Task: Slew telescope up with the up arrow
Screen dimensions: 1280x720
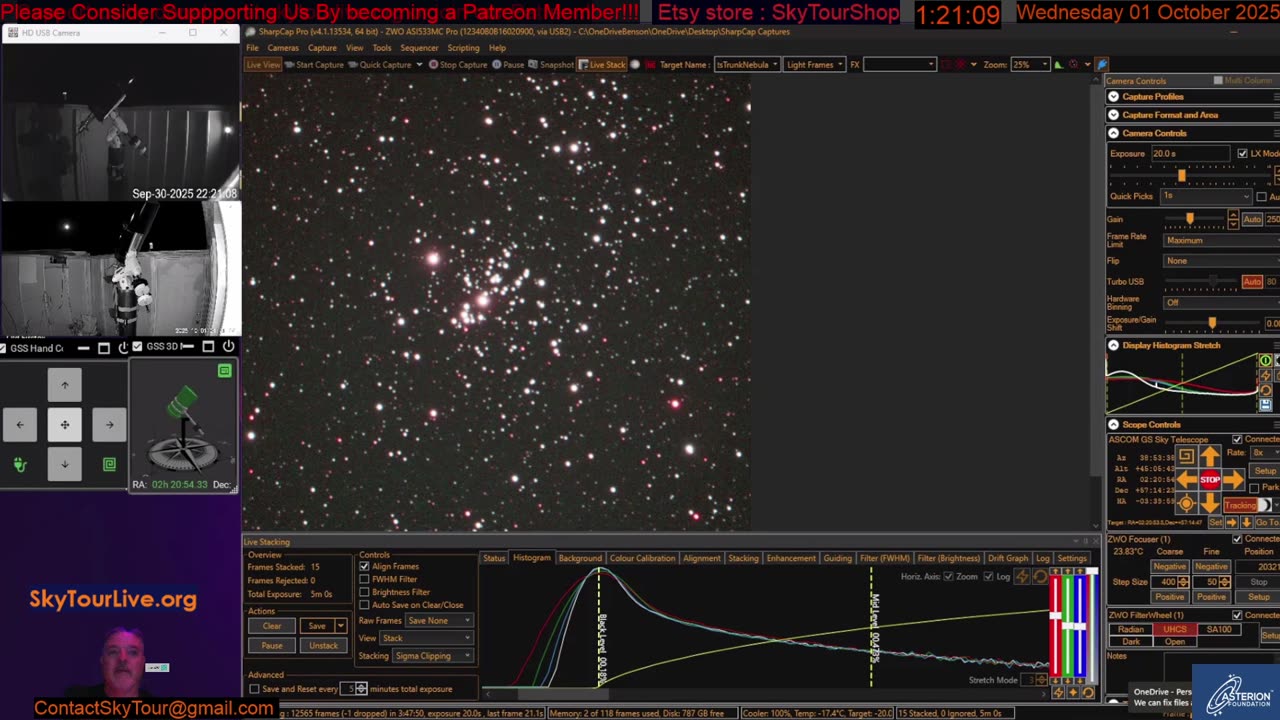Action: point(1210,456)
